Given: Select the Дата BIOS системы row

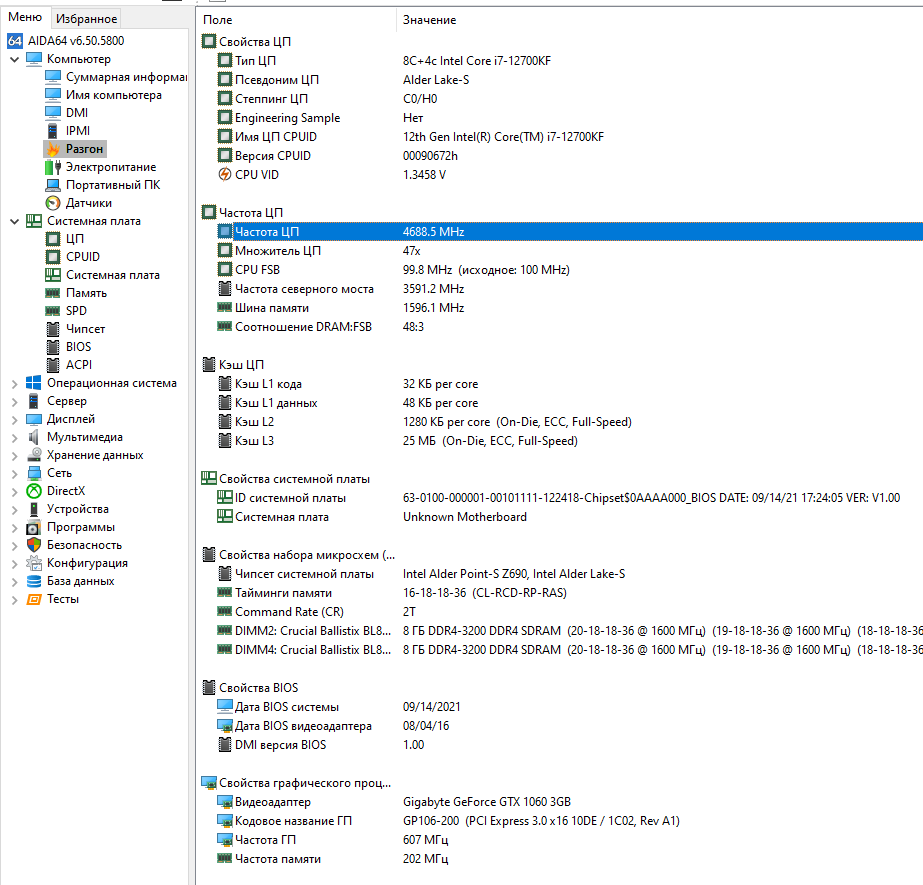Looking at the screenshot, I should pos(570,707).
